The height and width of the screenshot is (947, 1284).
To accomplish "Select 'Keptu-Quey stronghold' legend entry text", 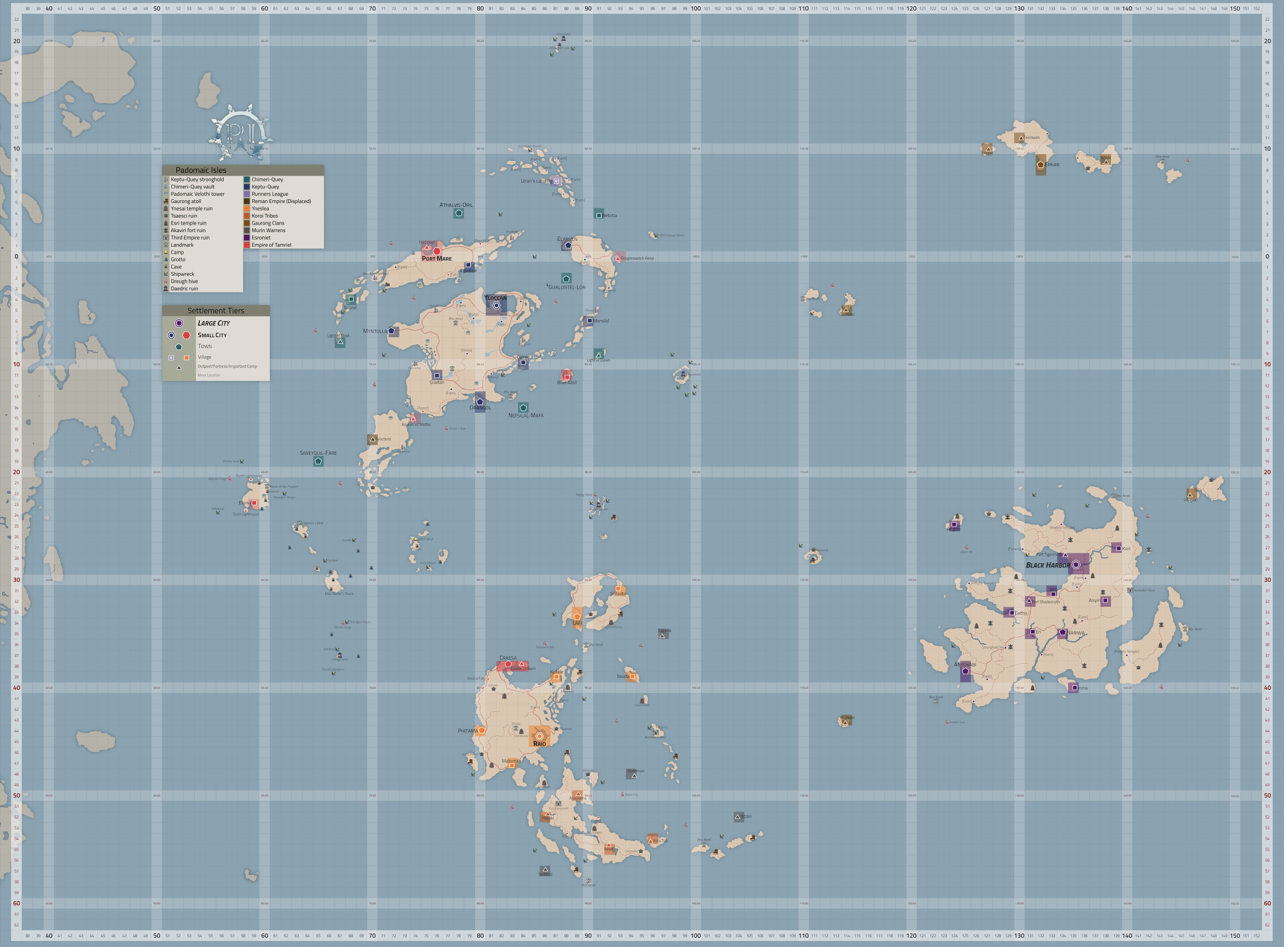I will [197, 180].
